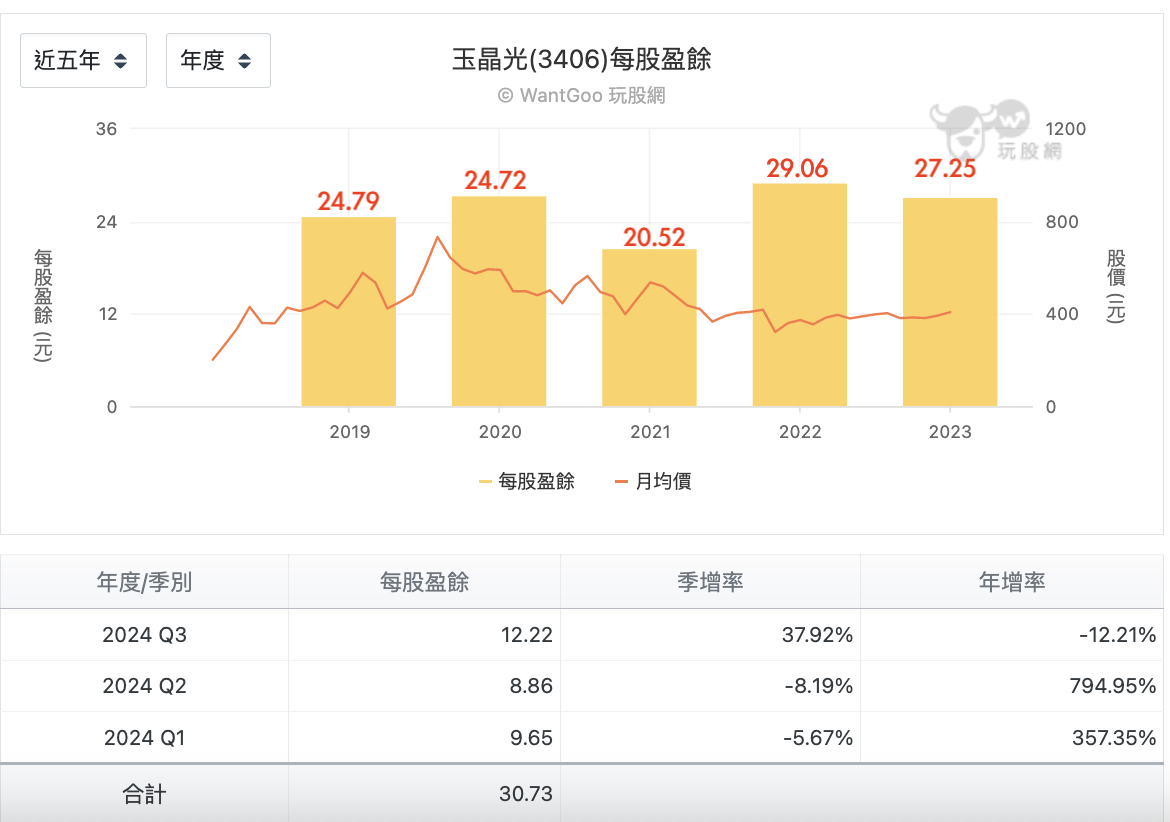1170x822 pixels.
Task: Click the © WantGoo 玩股網 credit text
Action: tap(581, 95)
